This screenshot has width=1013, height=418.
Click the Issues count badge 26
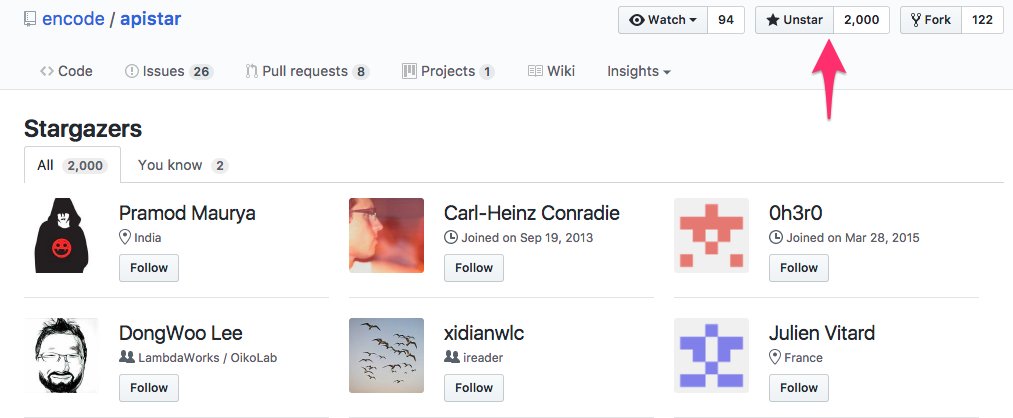click(201, 72)
